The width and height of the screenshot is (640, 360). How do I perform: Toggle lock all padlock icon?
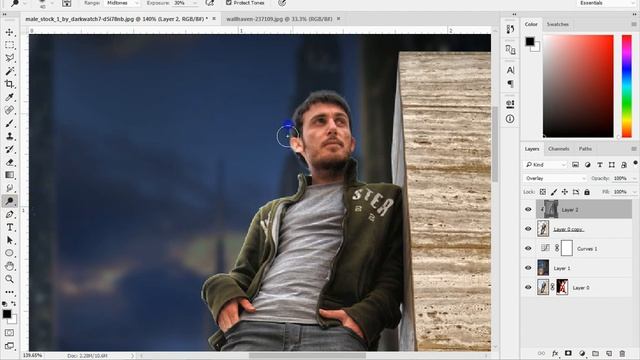[587, 192]
